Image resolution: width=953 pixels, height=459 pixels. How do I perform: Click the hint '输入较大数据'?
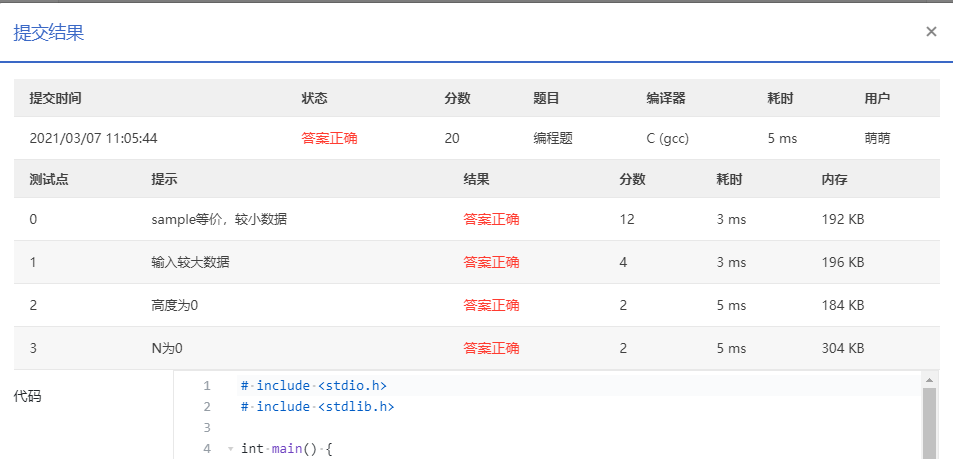(190, 263)
